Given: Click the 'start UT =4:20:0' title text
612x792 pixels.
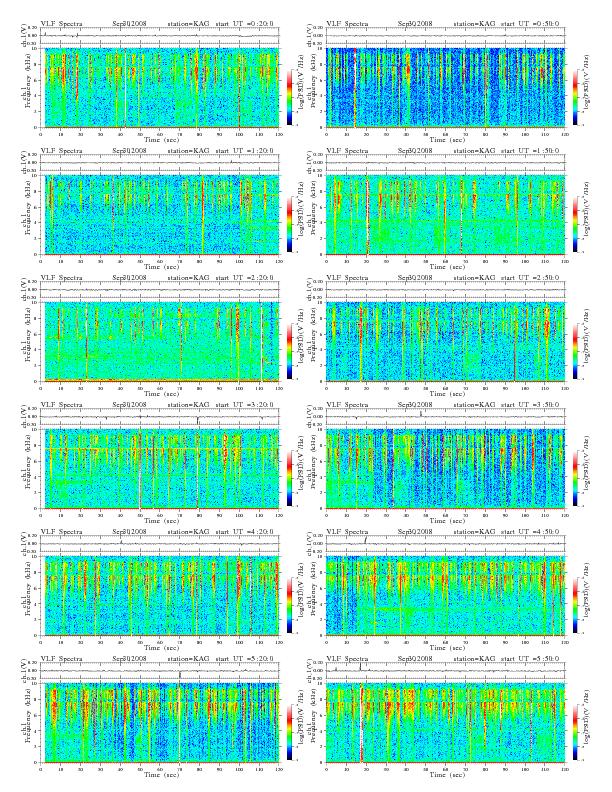Looking at the screenshot, I should 245,532.
